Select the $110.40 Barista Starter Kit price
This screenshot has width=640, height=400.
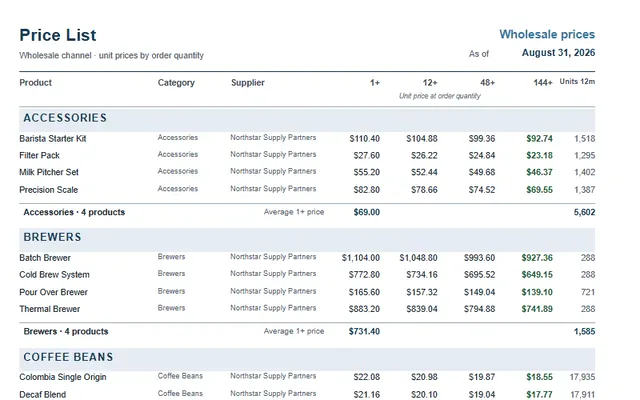pyautogui.click(x=364, y=139)
